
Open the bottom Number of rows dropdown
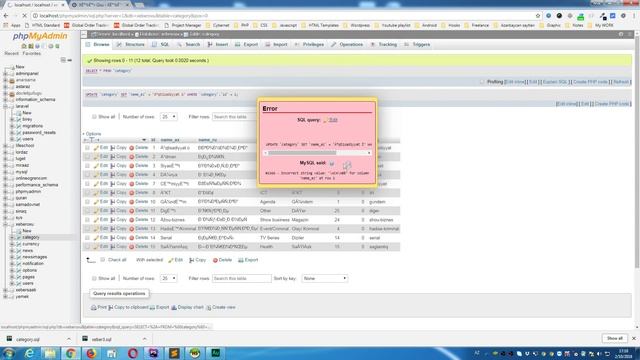point(169,278)
